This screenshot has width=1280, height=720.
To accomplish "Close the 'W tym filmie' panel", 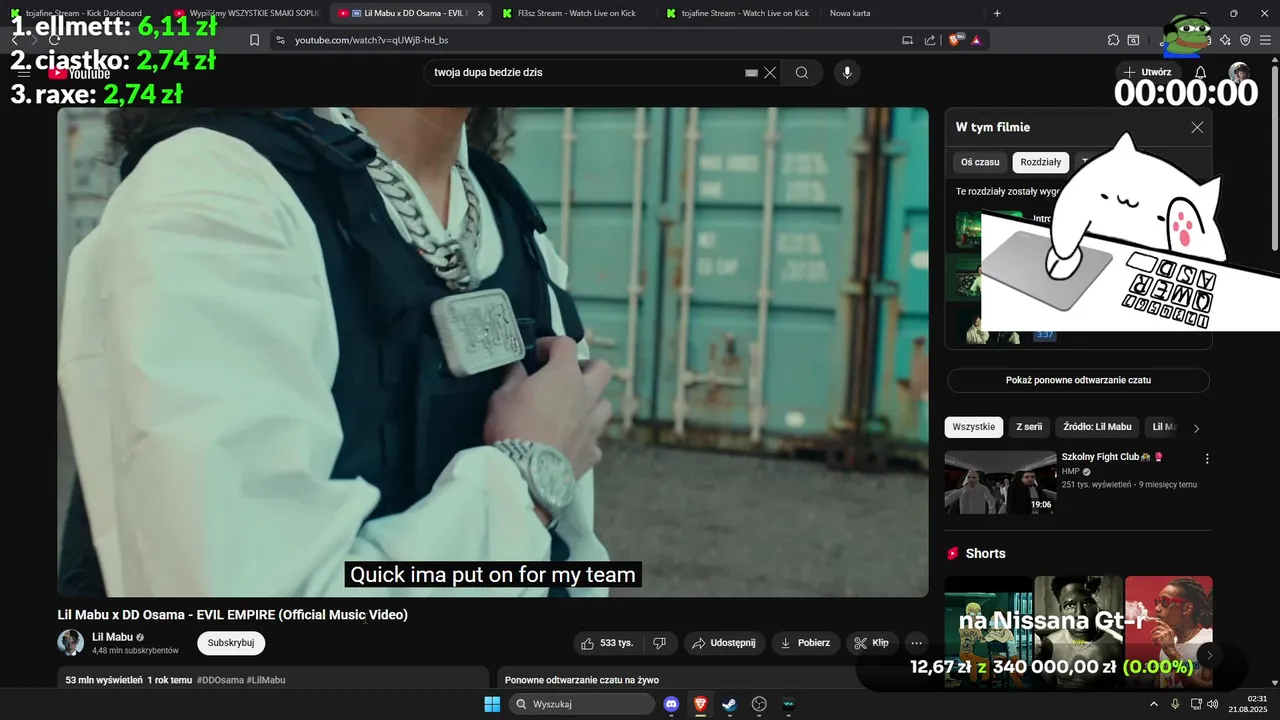I will pyautogui.click(x=1197, y=127).
